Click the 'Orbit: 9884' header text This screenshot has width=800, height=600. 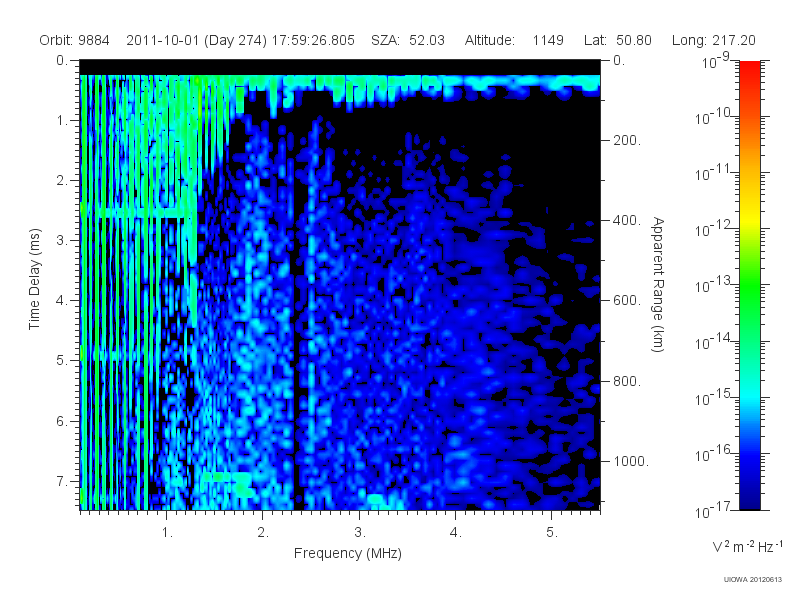tap(74, 40)
